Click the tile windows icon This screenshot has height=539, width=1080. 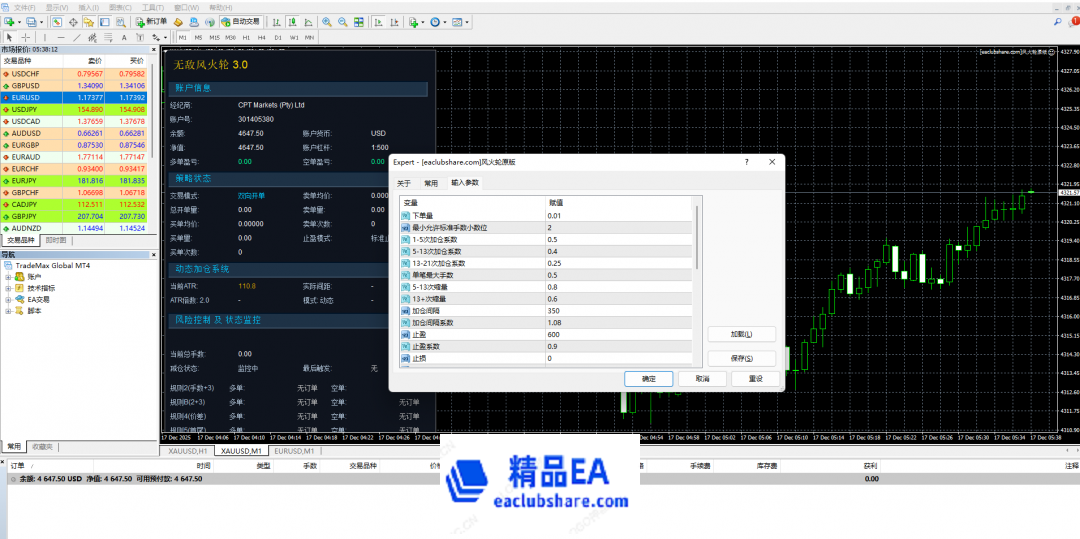tap(361, 21)
